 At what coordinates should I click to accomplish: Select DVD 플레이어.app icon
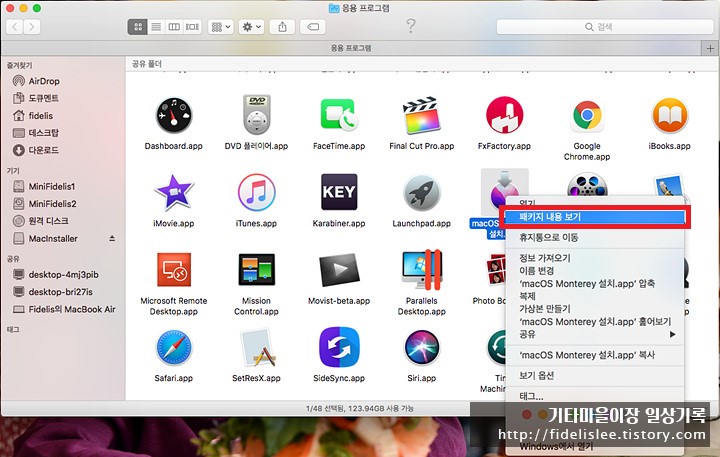click(x=256, y=115)
